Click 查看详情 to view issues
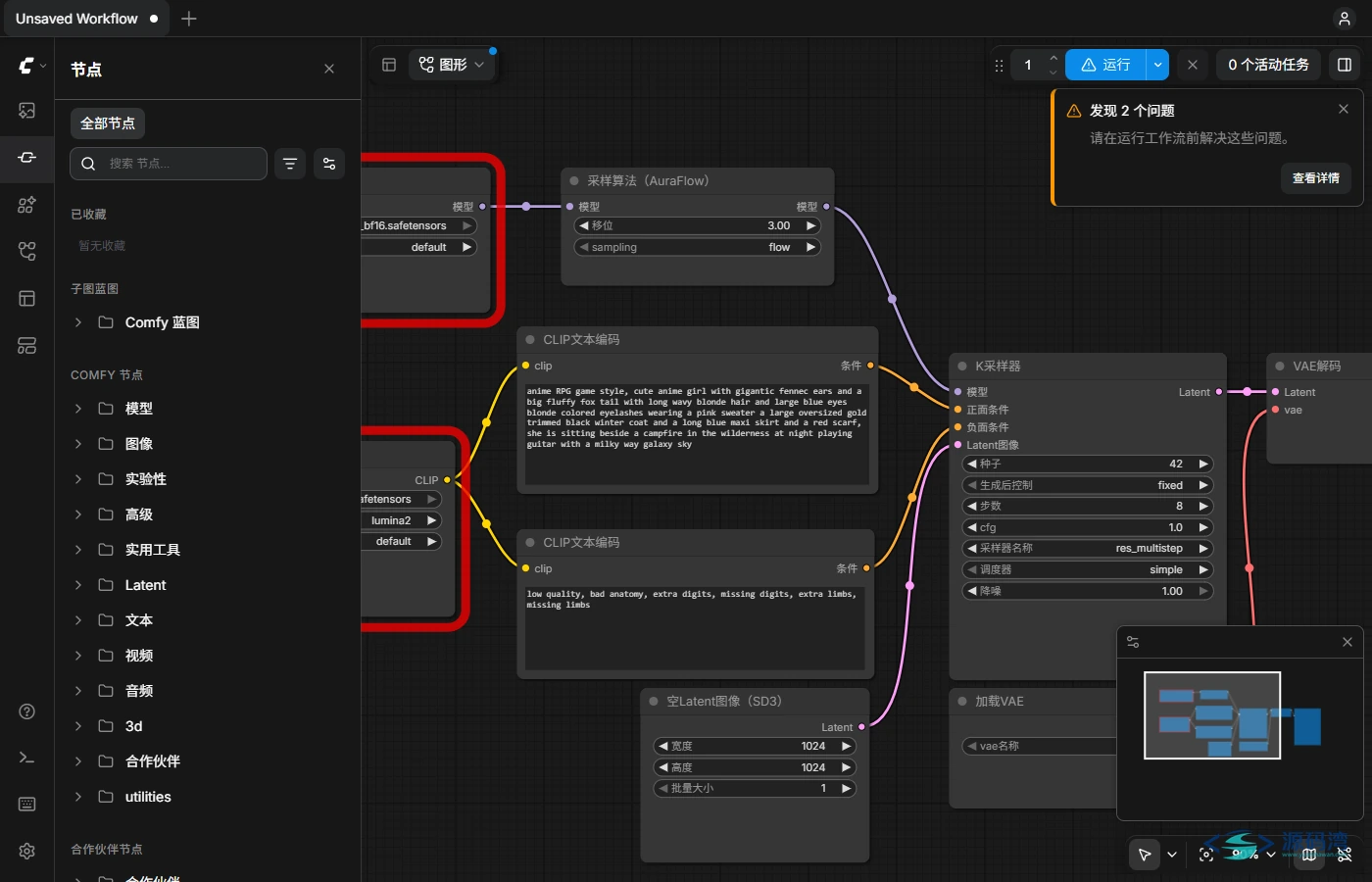Viewport: 1372px width, 882px height. pos(1316,178)
